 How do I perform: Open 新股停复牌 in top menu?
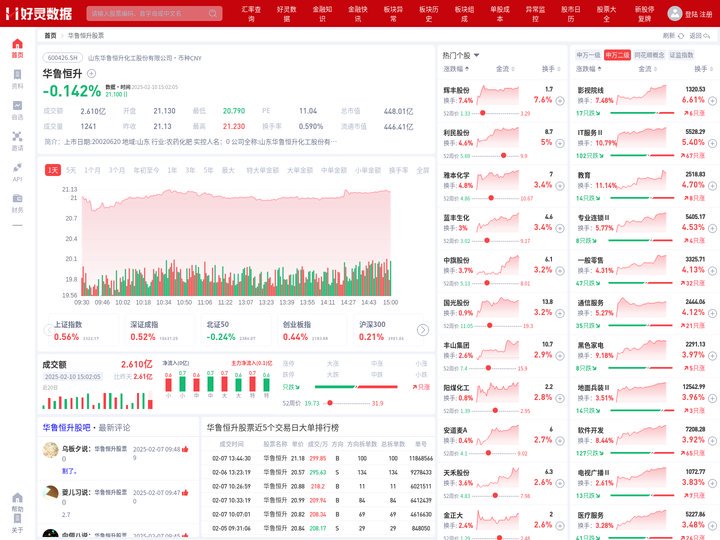click(645, 14)
